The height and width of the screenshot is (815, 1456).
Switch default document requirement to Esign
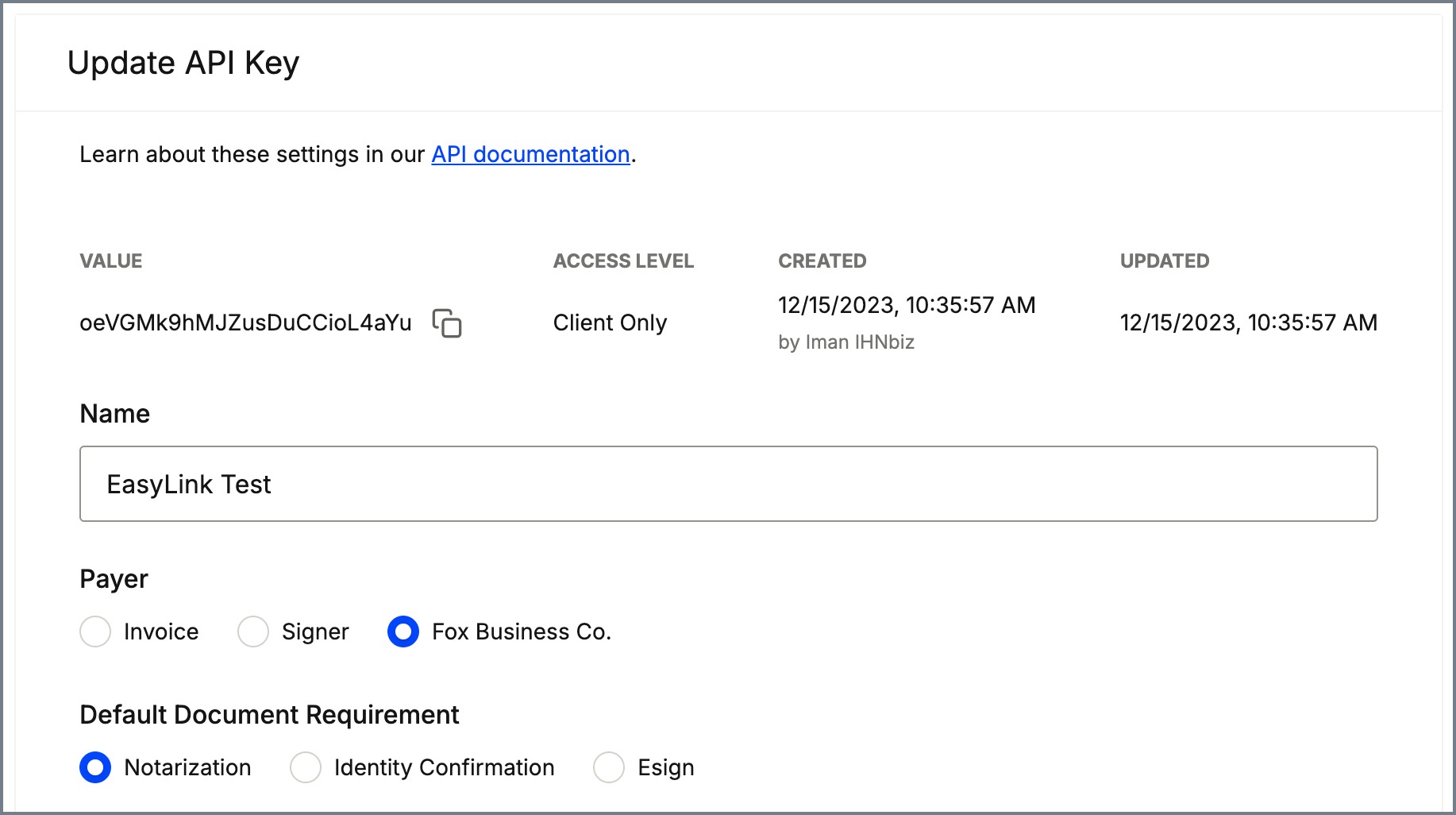click(609, 767)
